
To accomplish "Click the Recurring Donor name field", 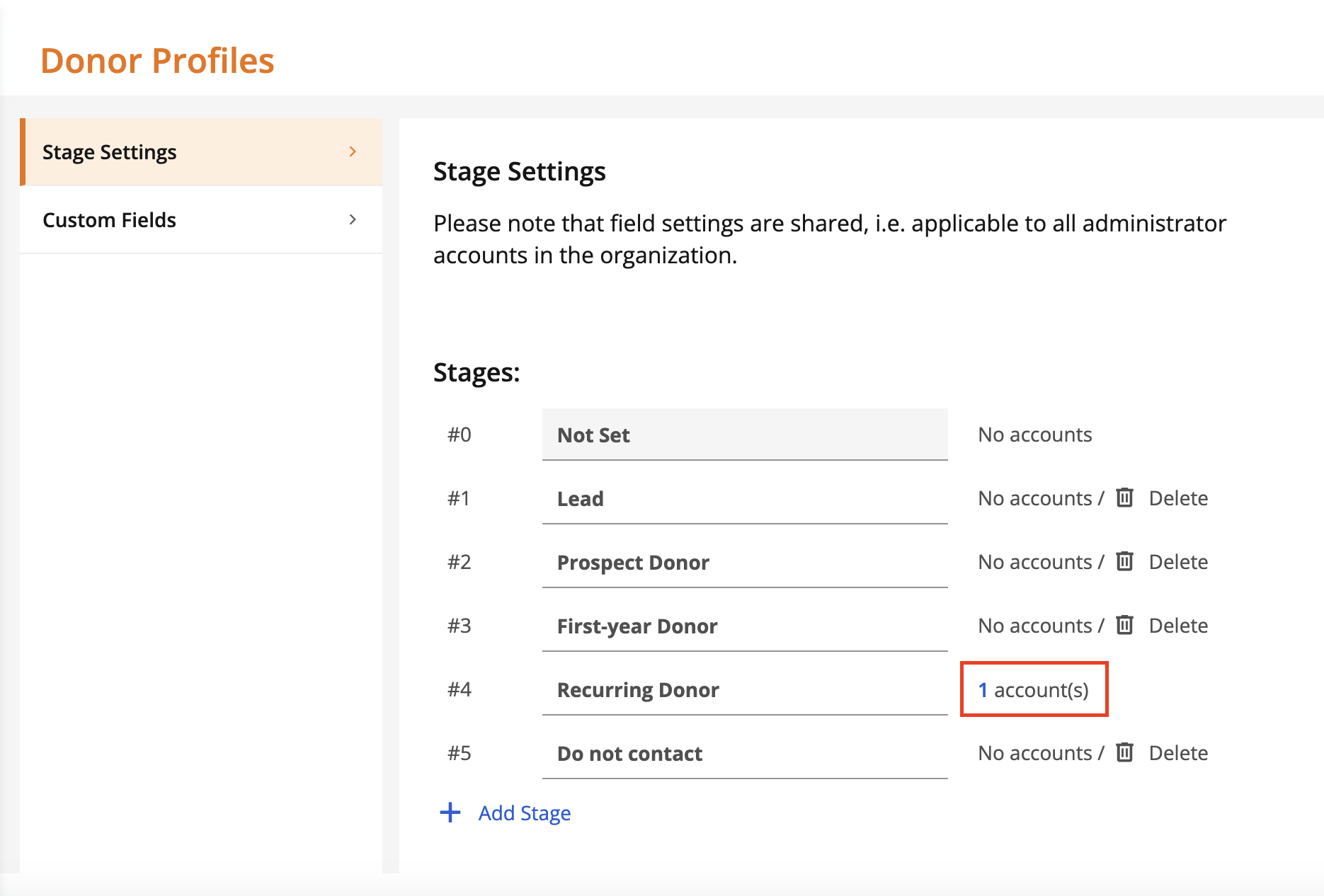I will click(x=743, y=689).
